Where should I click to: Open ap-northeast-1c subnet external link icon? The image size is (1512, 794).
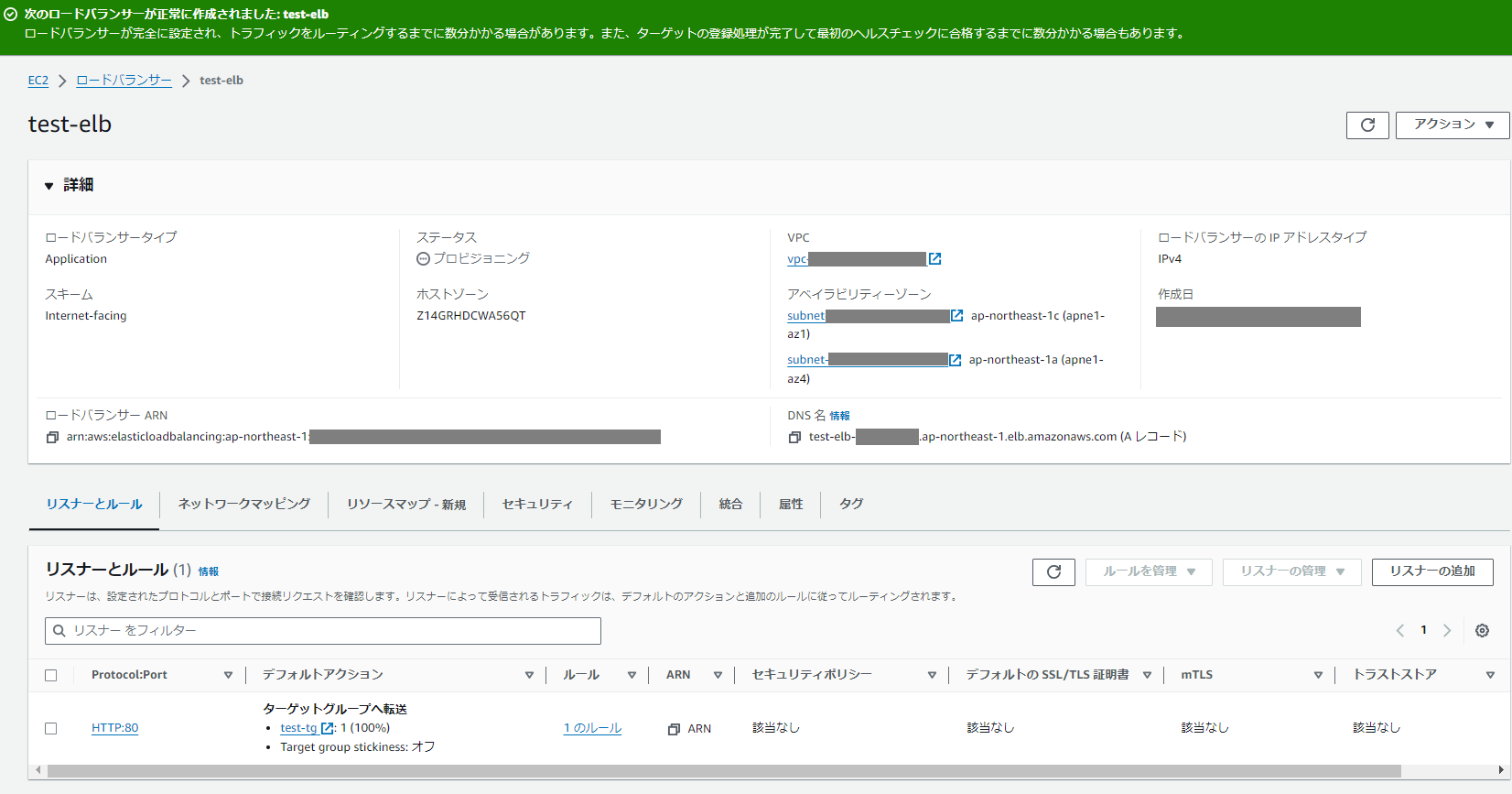(956, 316)
